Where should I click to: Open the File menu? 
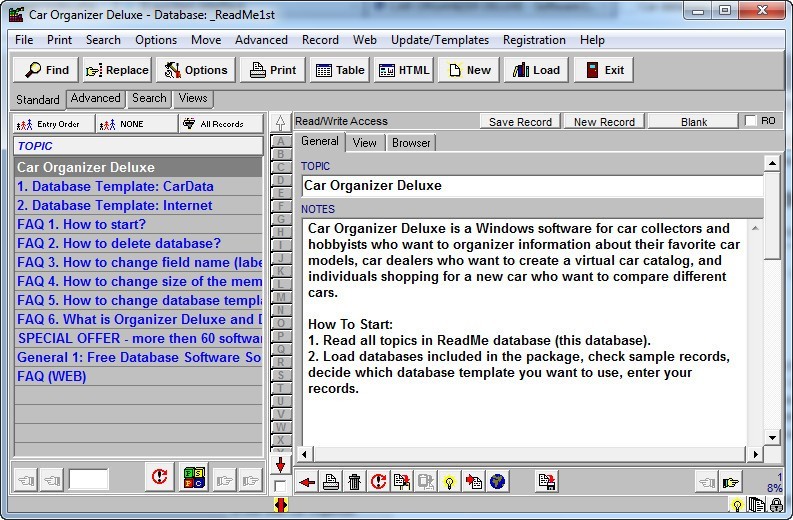click(x=24, y=40)
